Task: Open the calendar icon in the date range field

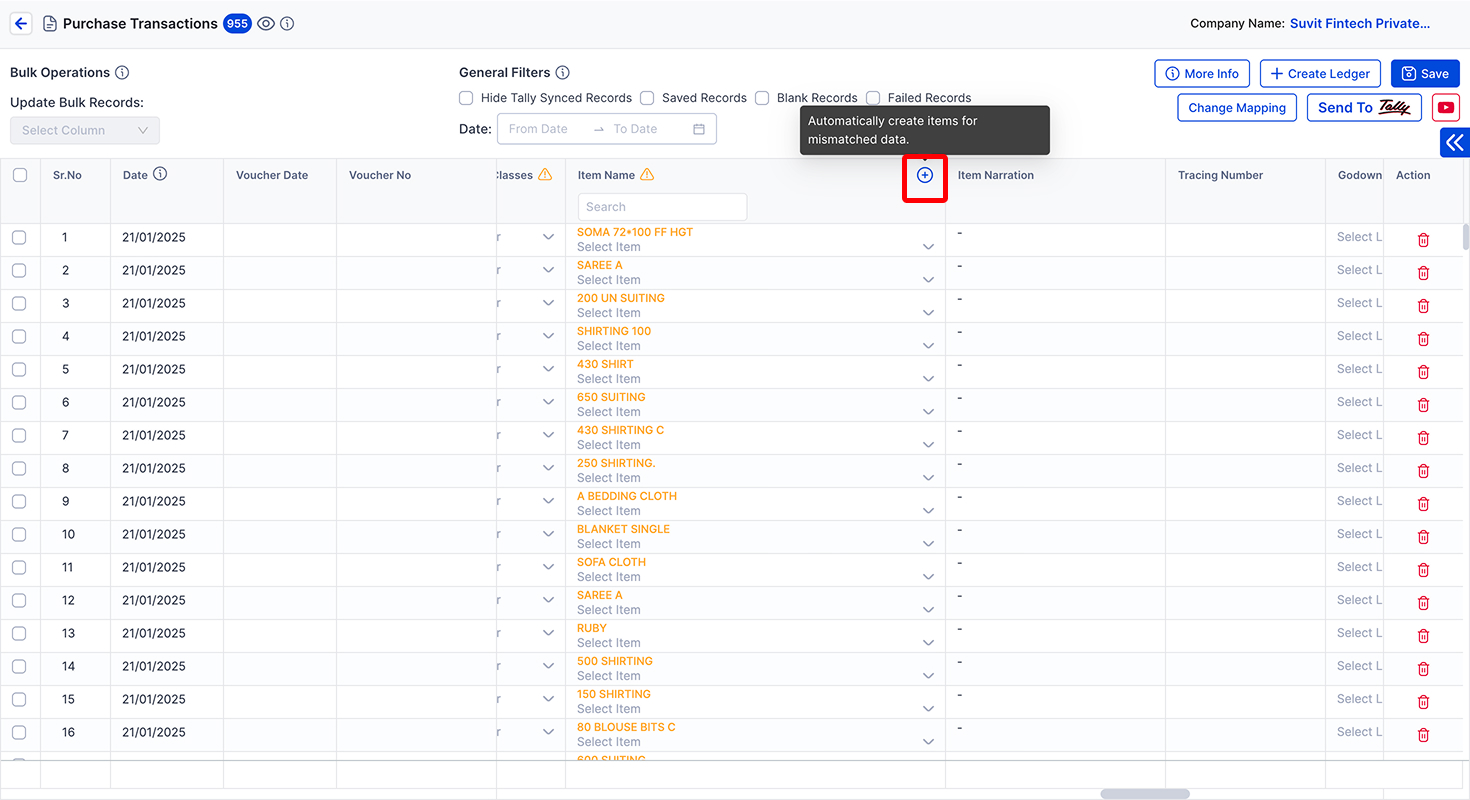Action: [x=699, y=129]
